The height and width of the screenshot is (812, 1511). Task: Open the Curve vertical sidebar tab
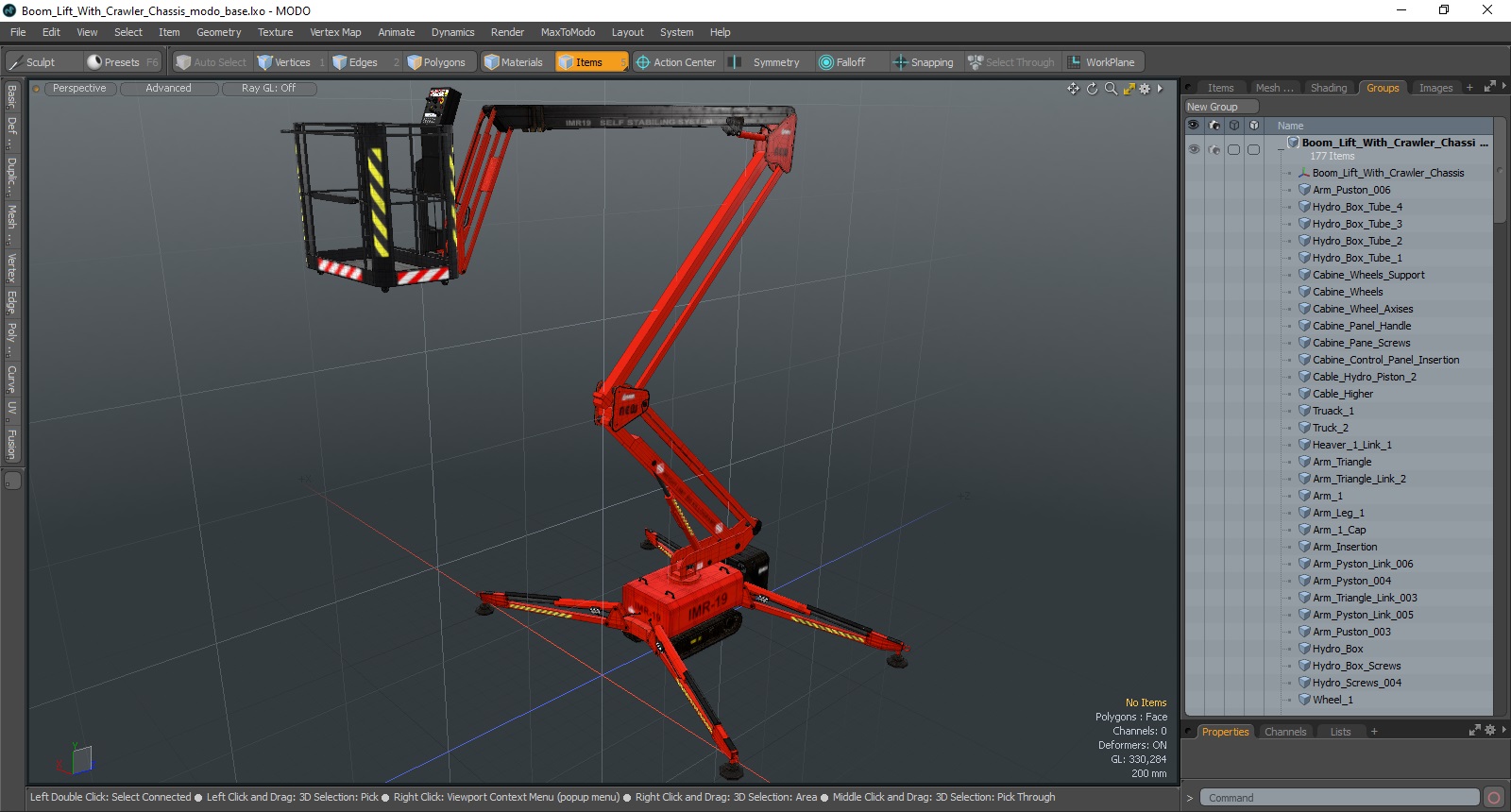tap(11, 380)
